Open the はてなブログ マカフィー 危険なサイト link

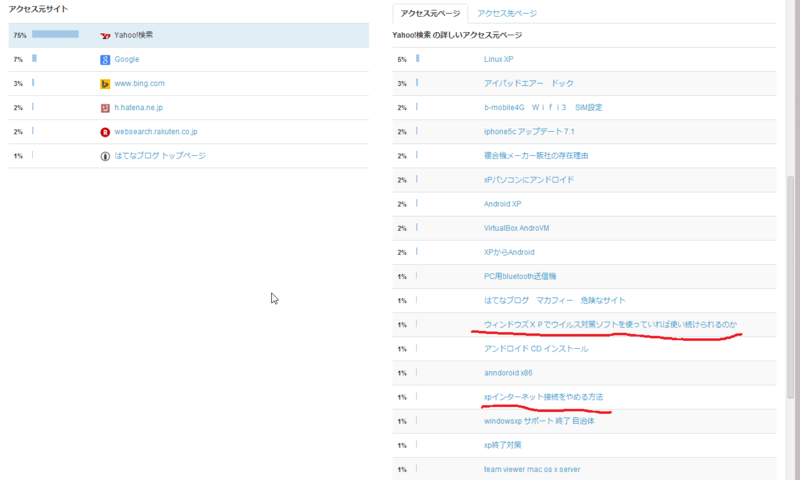pos(554,300)
